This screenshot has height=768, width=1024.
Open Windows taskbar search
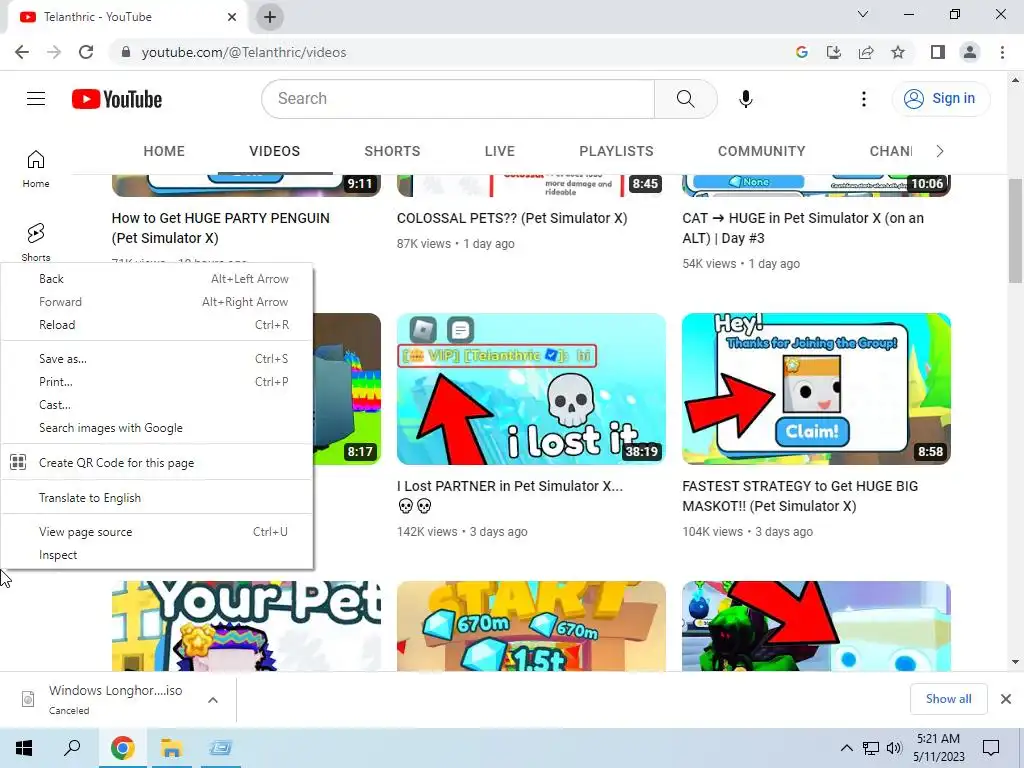tap(72, 748)
